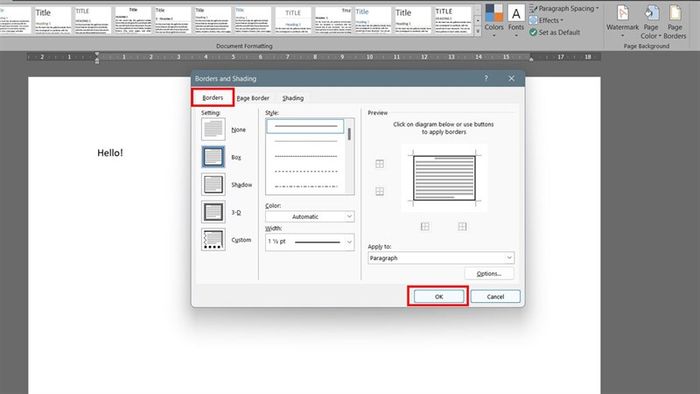Open Page Borders from the ribbon
Image resolution: width=700 pixels, height=394 pixels.
coord(675,21)
